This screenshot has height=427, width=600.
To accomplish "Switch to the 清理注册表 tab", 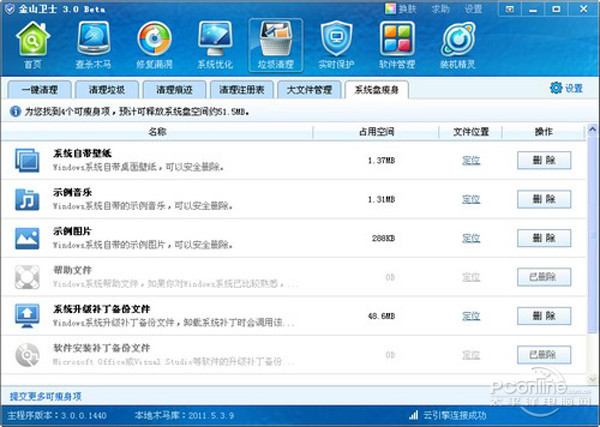I will 242,90.
